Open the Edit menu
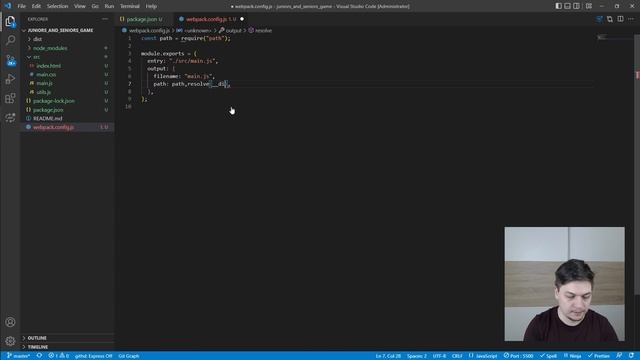640x360 pixels. click(36, 6)
